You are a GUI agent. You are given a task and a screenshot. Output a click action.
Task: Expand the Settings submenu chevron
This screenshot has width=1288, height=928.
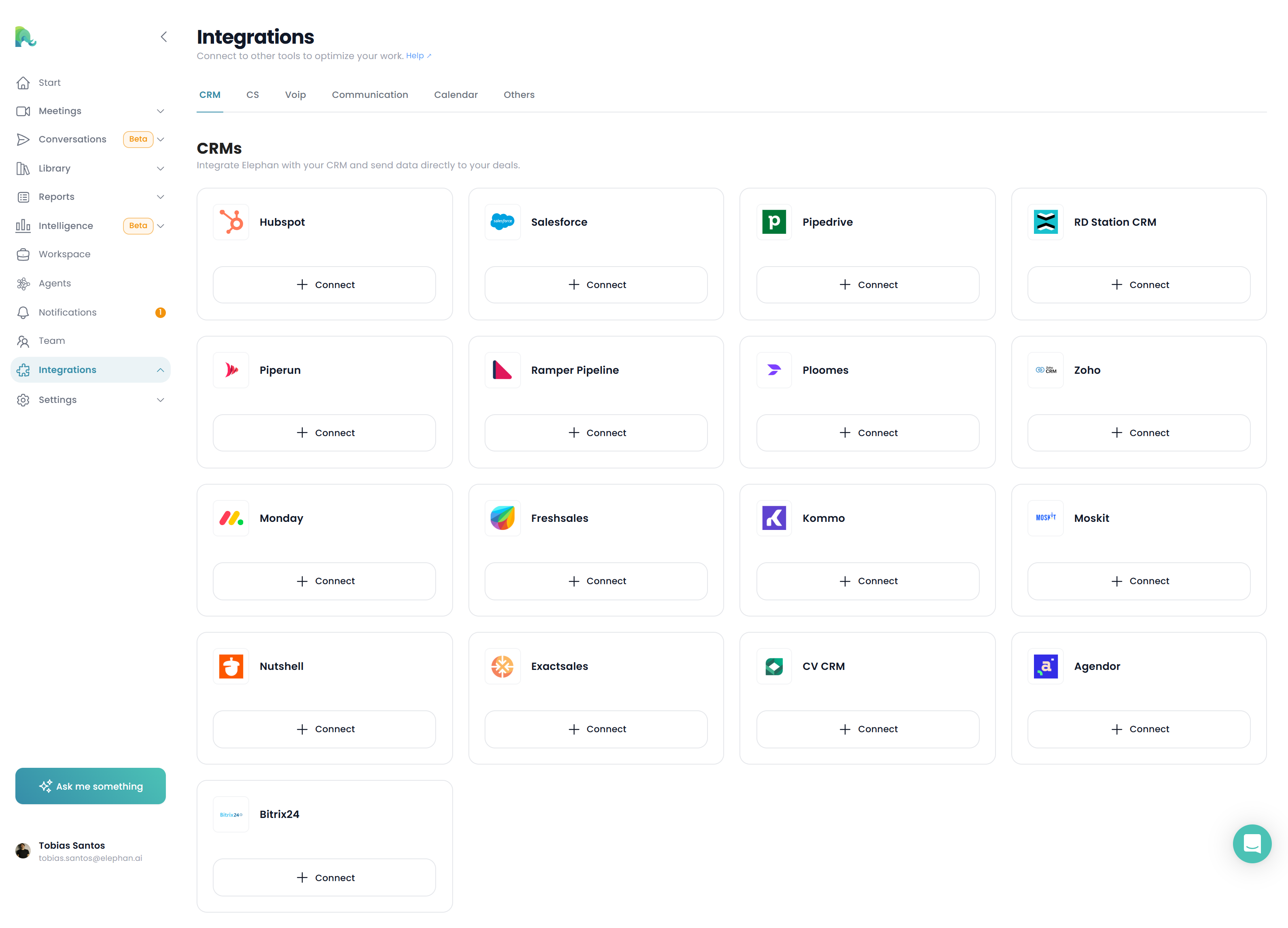[160, 400]
